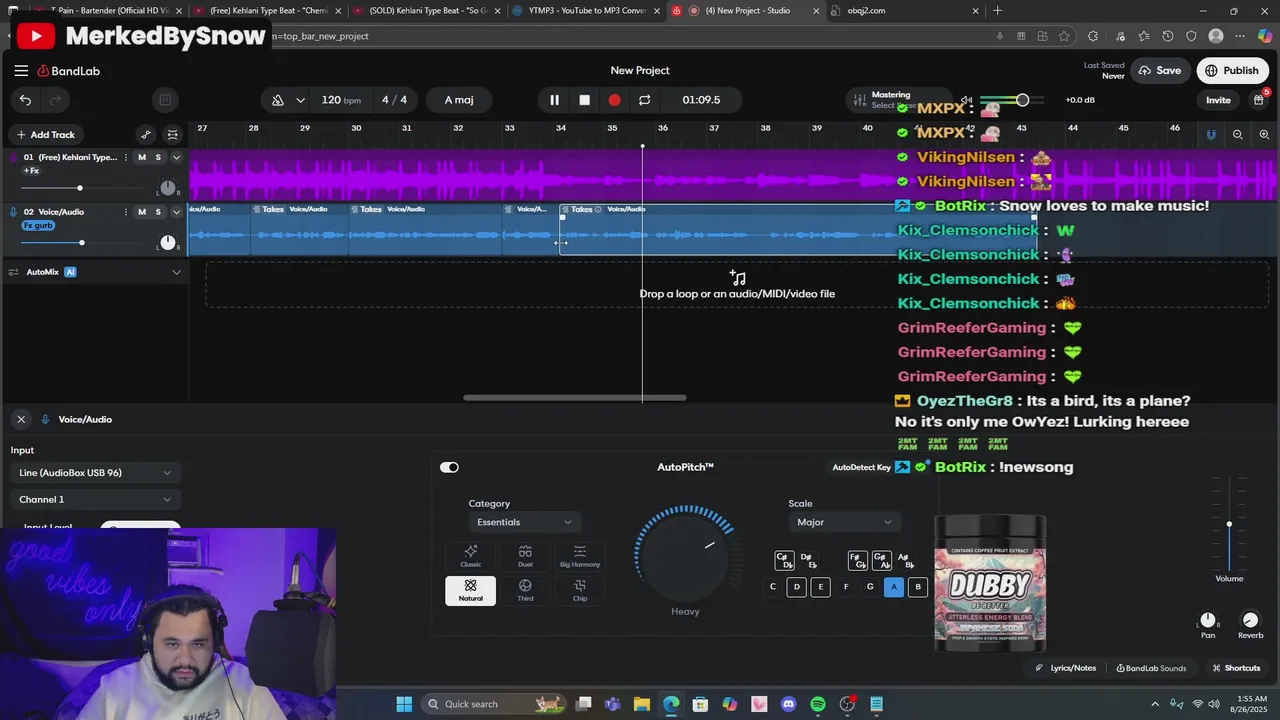
Task: Open the Fx gurb effects chain
Action: pos(38,226)
